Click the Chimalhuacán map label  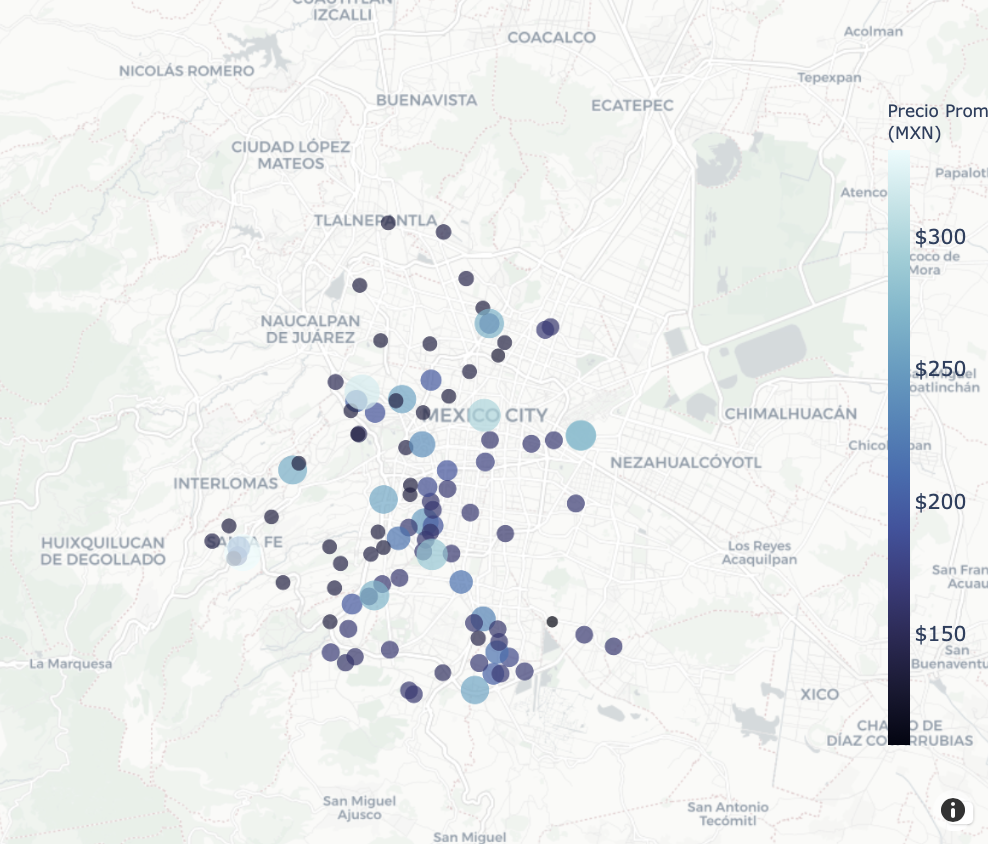point(790,413)
